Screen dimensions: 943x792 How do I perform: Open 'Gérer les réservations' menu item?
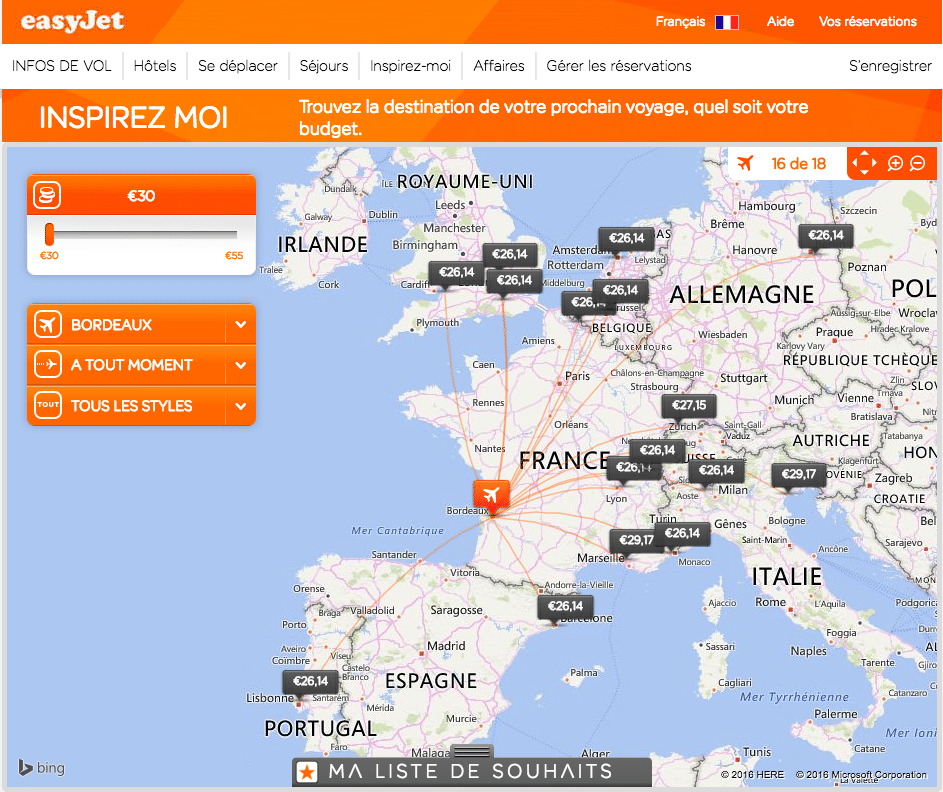pos(619,66)
